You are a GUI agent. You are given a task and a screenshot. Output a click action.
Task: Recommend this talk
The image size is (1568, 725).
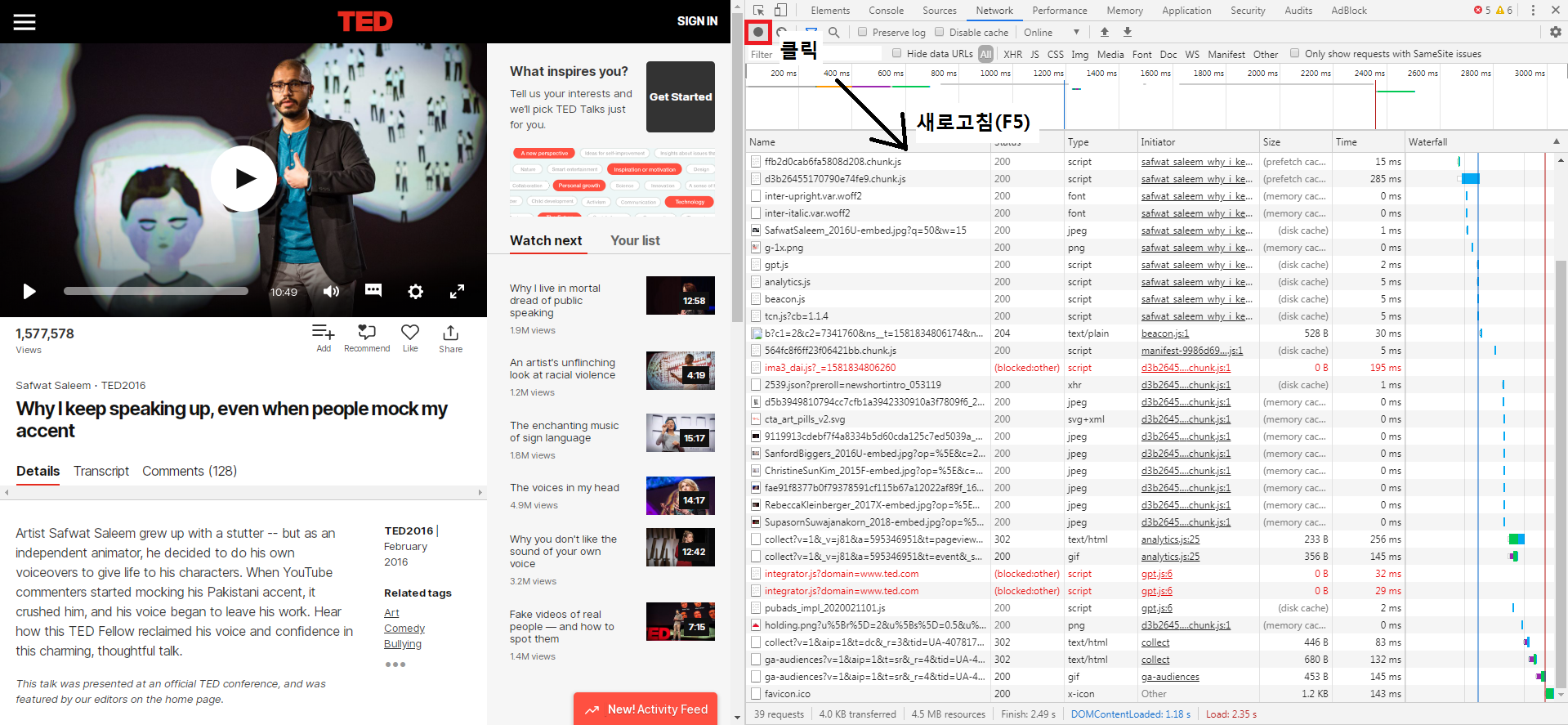tap(367, 338)
